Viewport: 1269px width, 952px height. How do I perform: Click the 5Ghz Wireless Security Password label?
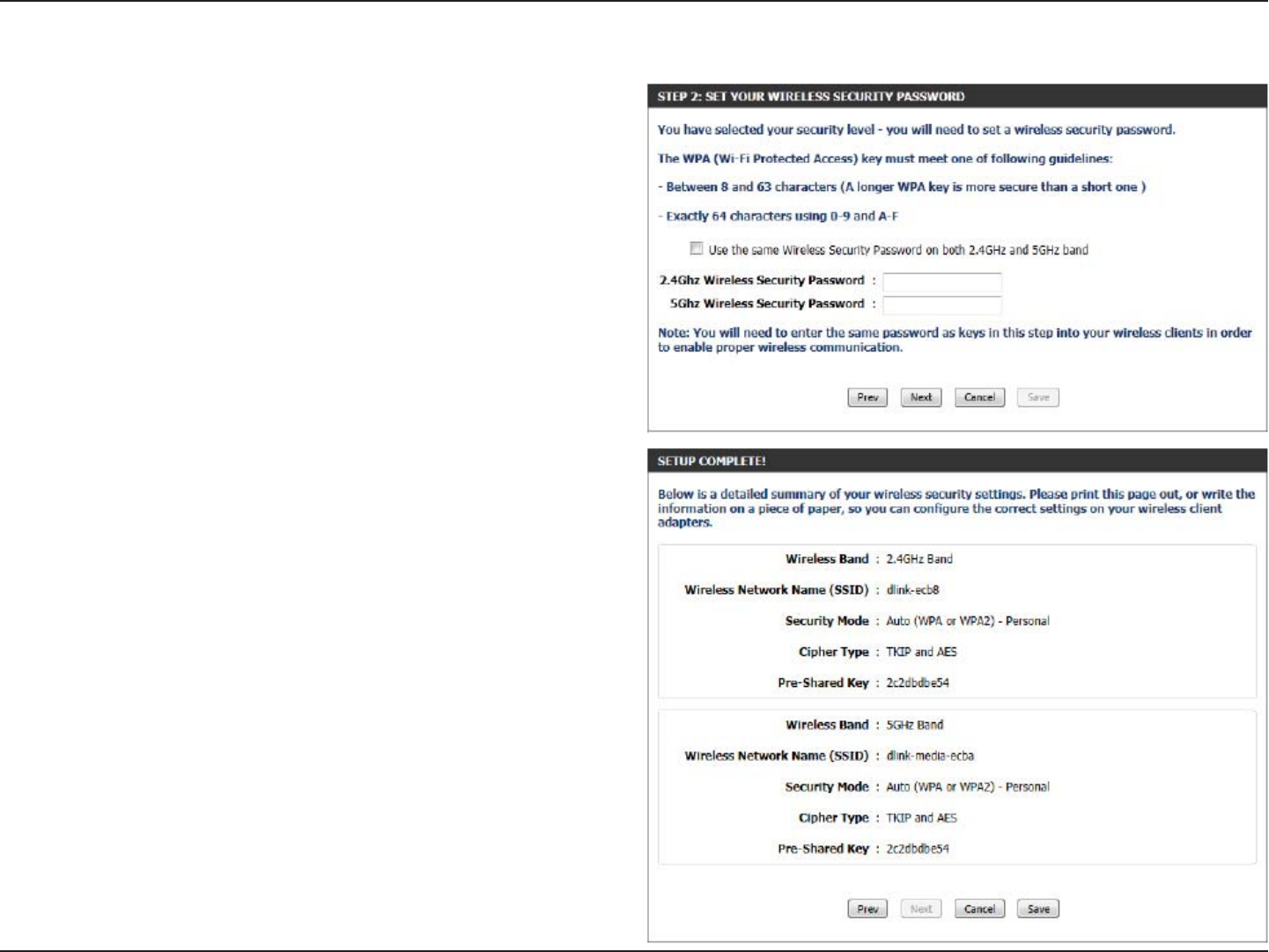coord(767,304)
